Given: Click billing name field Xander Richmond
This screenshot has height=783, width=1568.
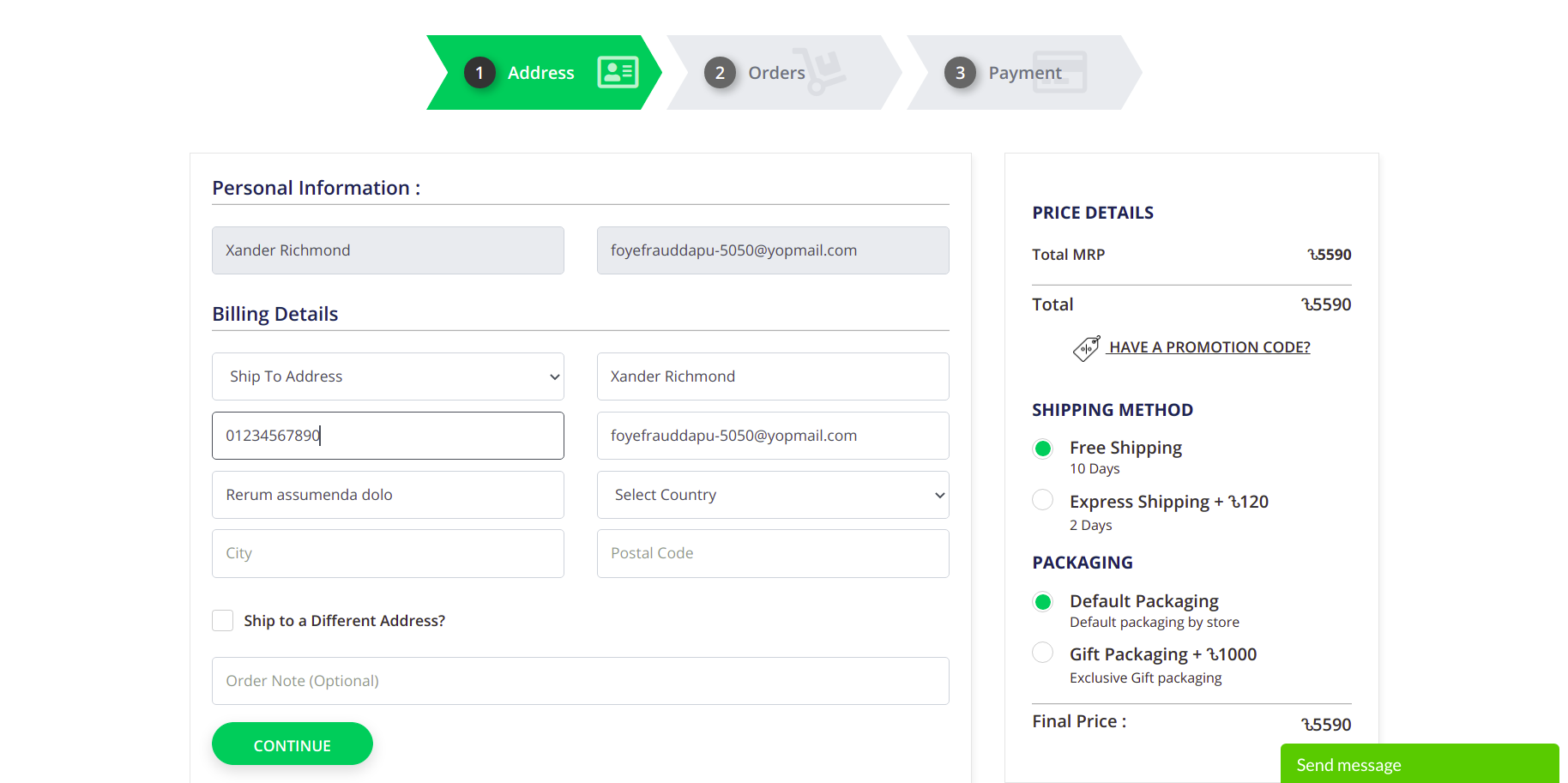Looking at the screenshot, I should [773, 376].
